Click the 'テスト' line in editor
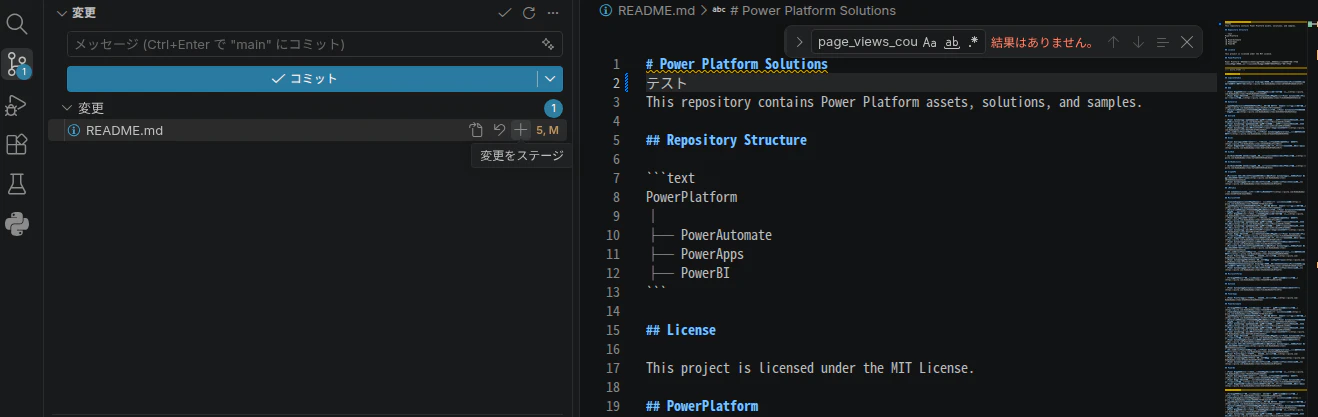 pos(667,83)
